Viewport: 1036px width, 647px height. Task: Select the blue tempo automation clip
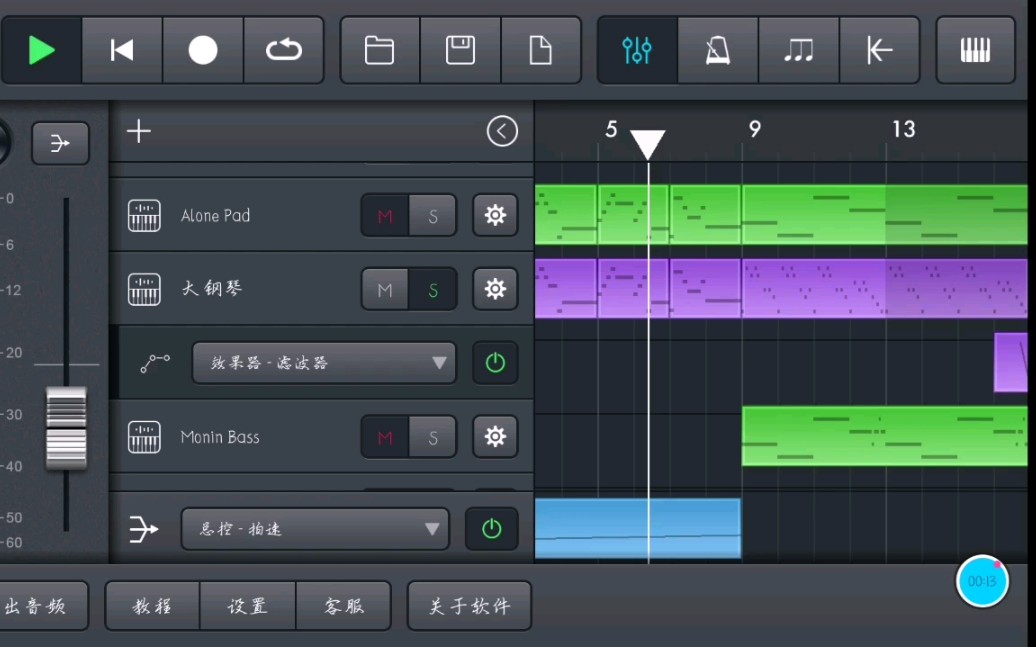tap(638, 529)
